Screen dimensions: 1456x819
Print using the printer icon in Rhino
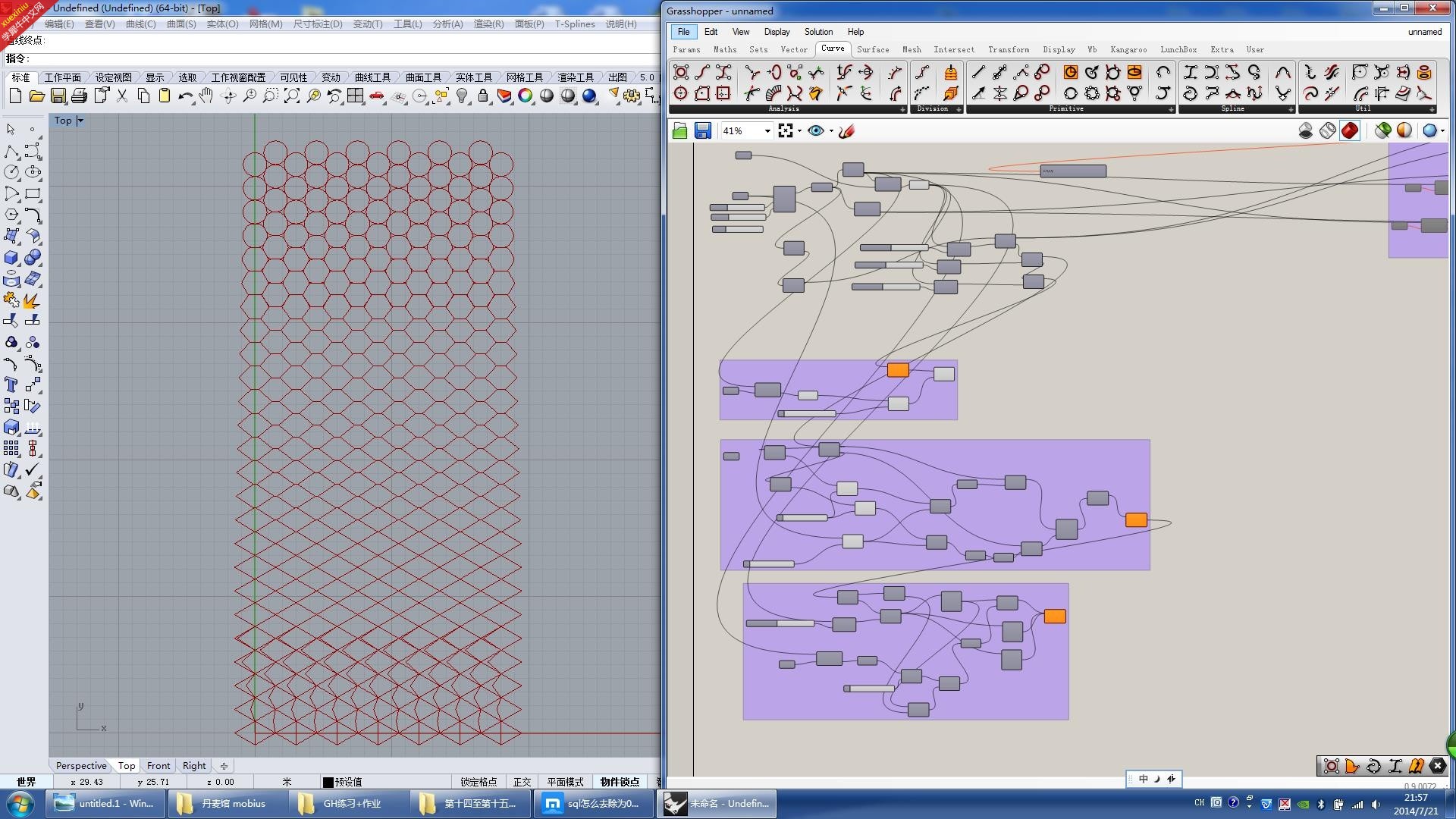[x=79, y=96]
